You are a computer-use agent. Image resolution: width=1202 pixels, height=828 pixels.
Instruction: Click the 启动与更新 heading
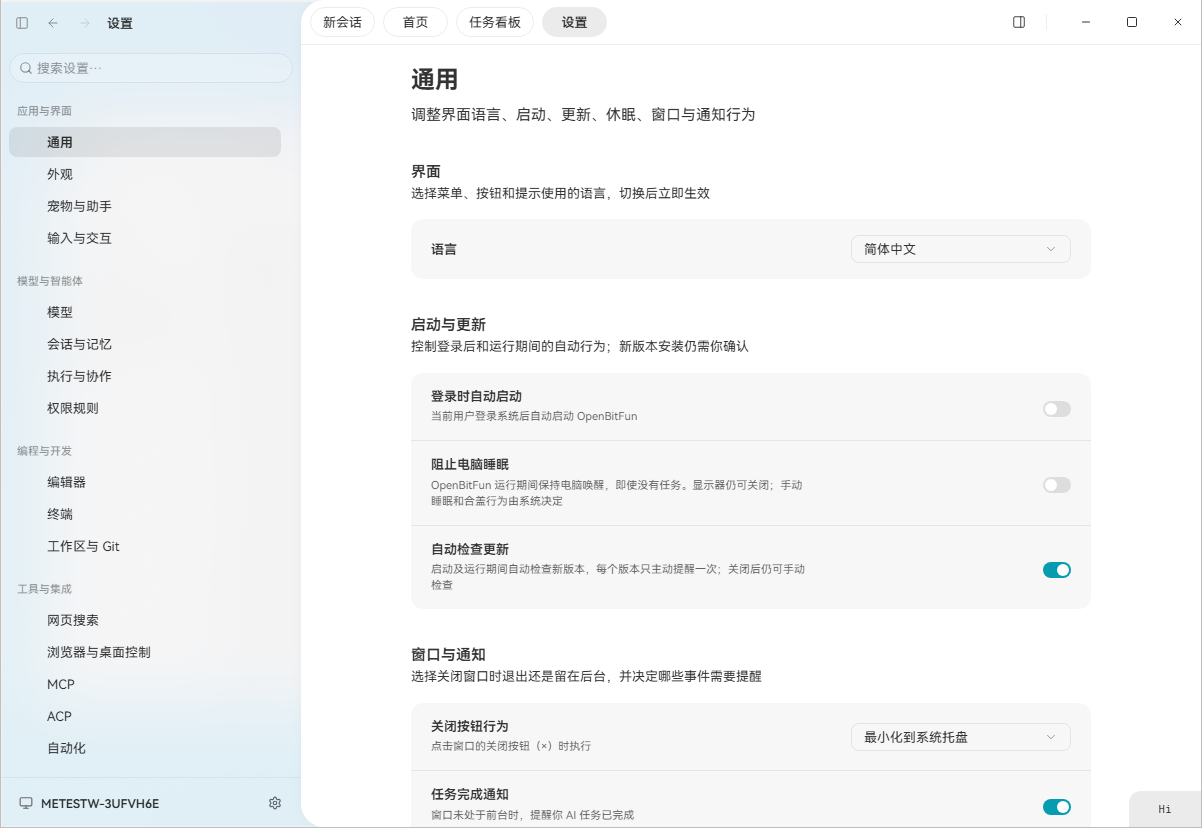click(448, 324)
